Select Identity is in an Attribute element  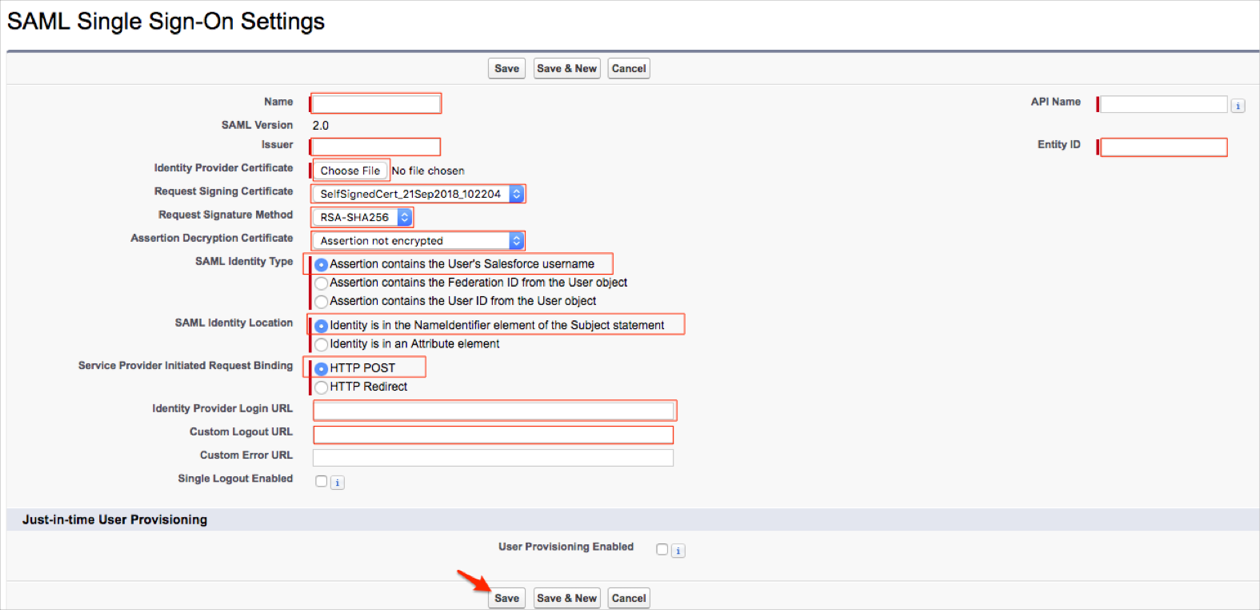[321, 344]
